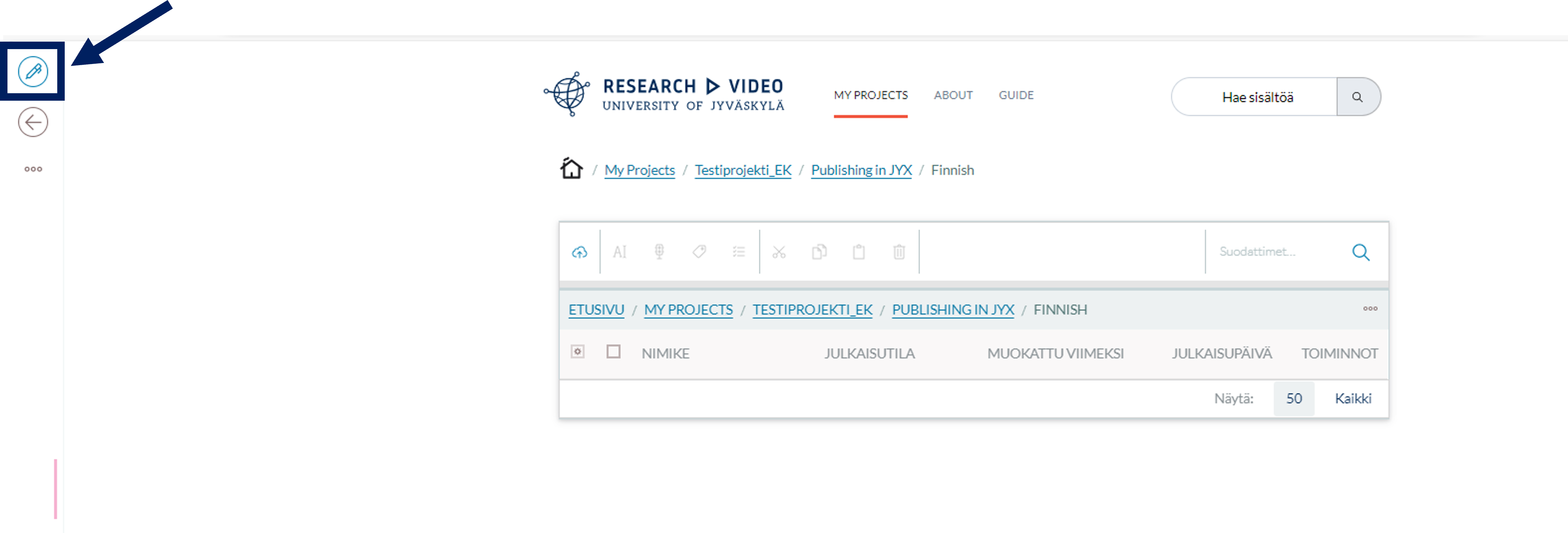This screenshot has width=1568, height=533.
Task: Open the contents breadcrumb three-dots menu
Action: point(1370,308)
